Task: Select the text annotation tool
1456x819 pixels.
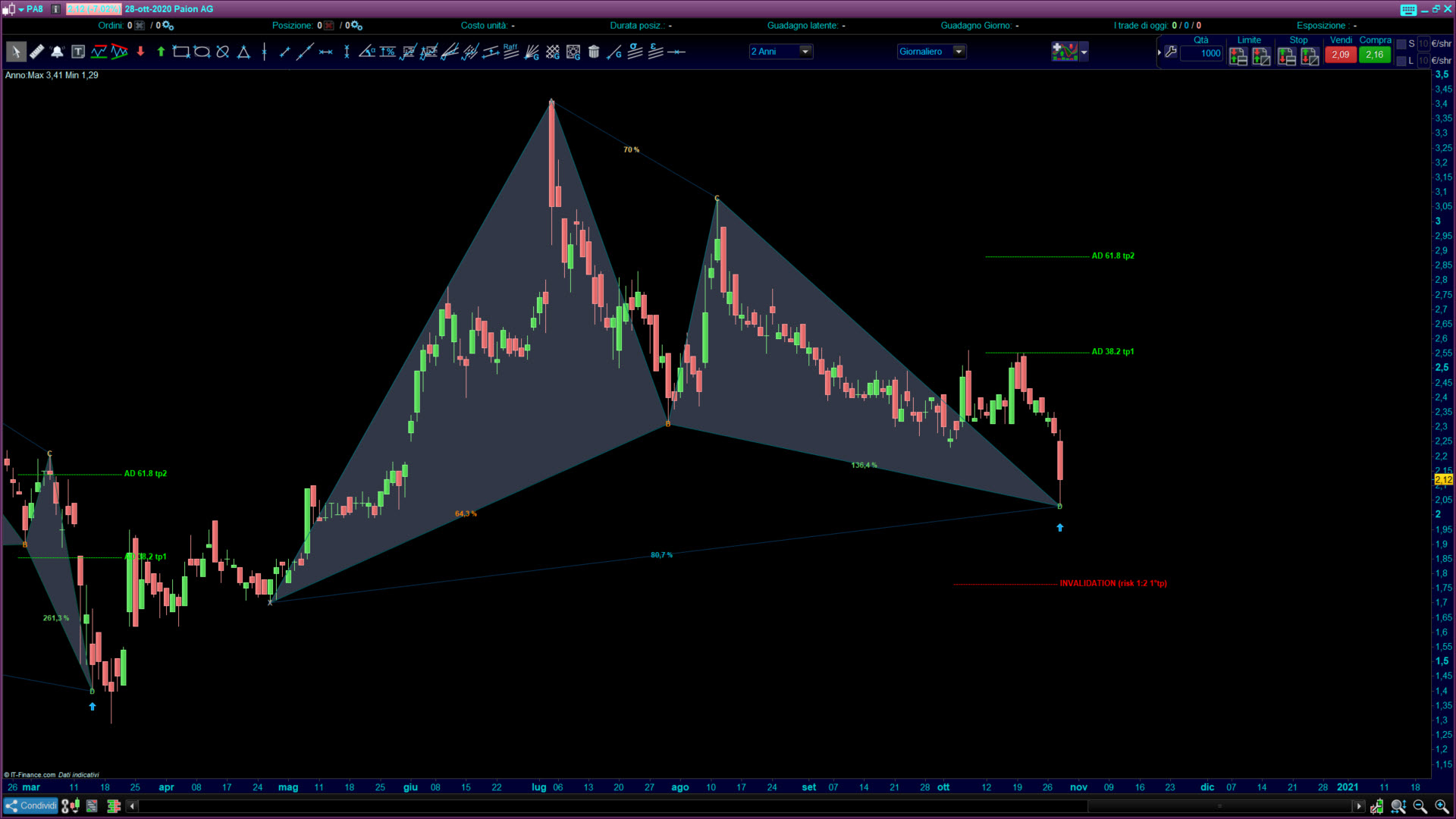Action: [x=78, y=52]
